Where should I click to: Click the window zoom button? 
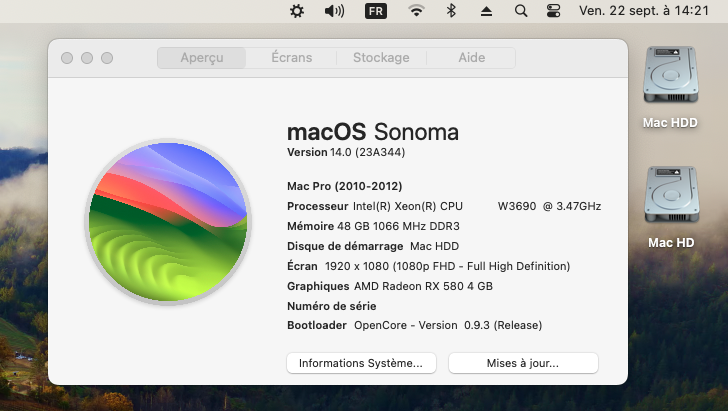[107, 58]
